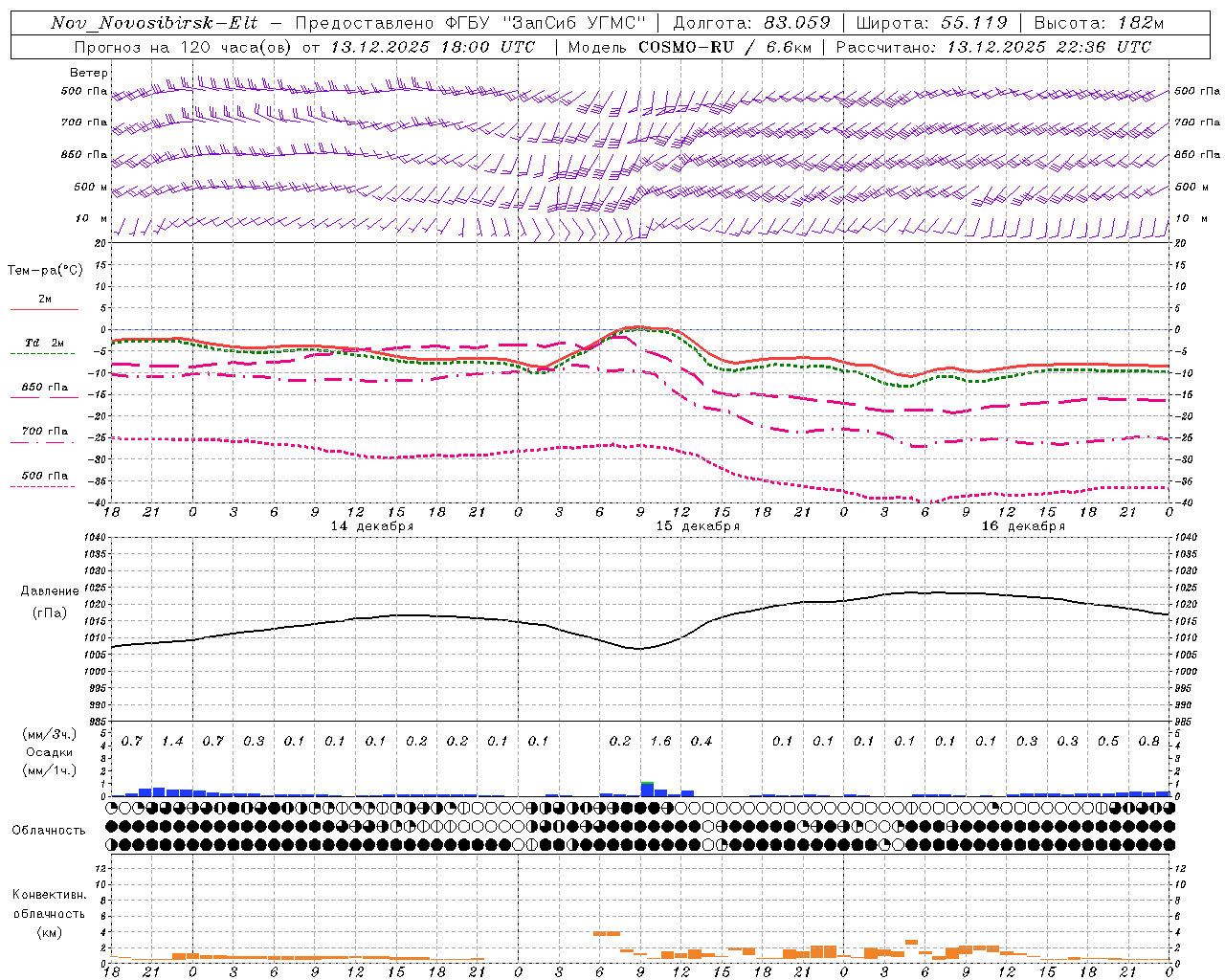1225x980 pixels.
Task: Click the Ветер wind section label
Action: 89,73
